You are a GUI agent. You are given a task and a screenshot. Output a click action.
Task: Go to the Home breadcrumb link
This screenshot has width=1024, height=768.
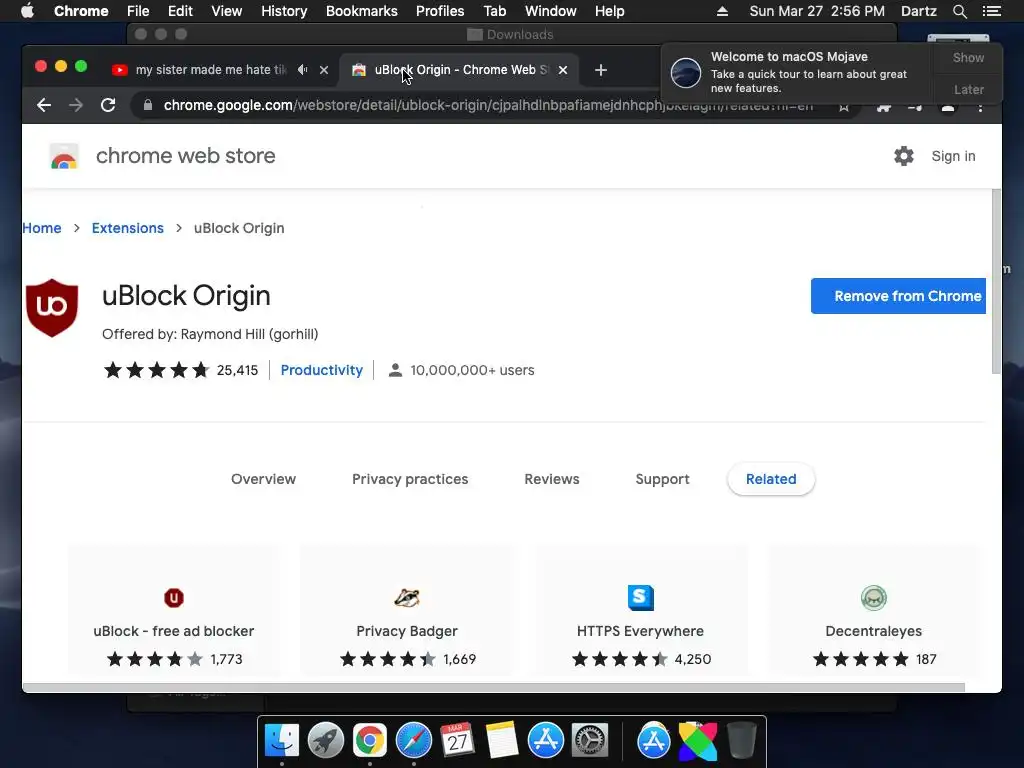[x=42, y=228]
